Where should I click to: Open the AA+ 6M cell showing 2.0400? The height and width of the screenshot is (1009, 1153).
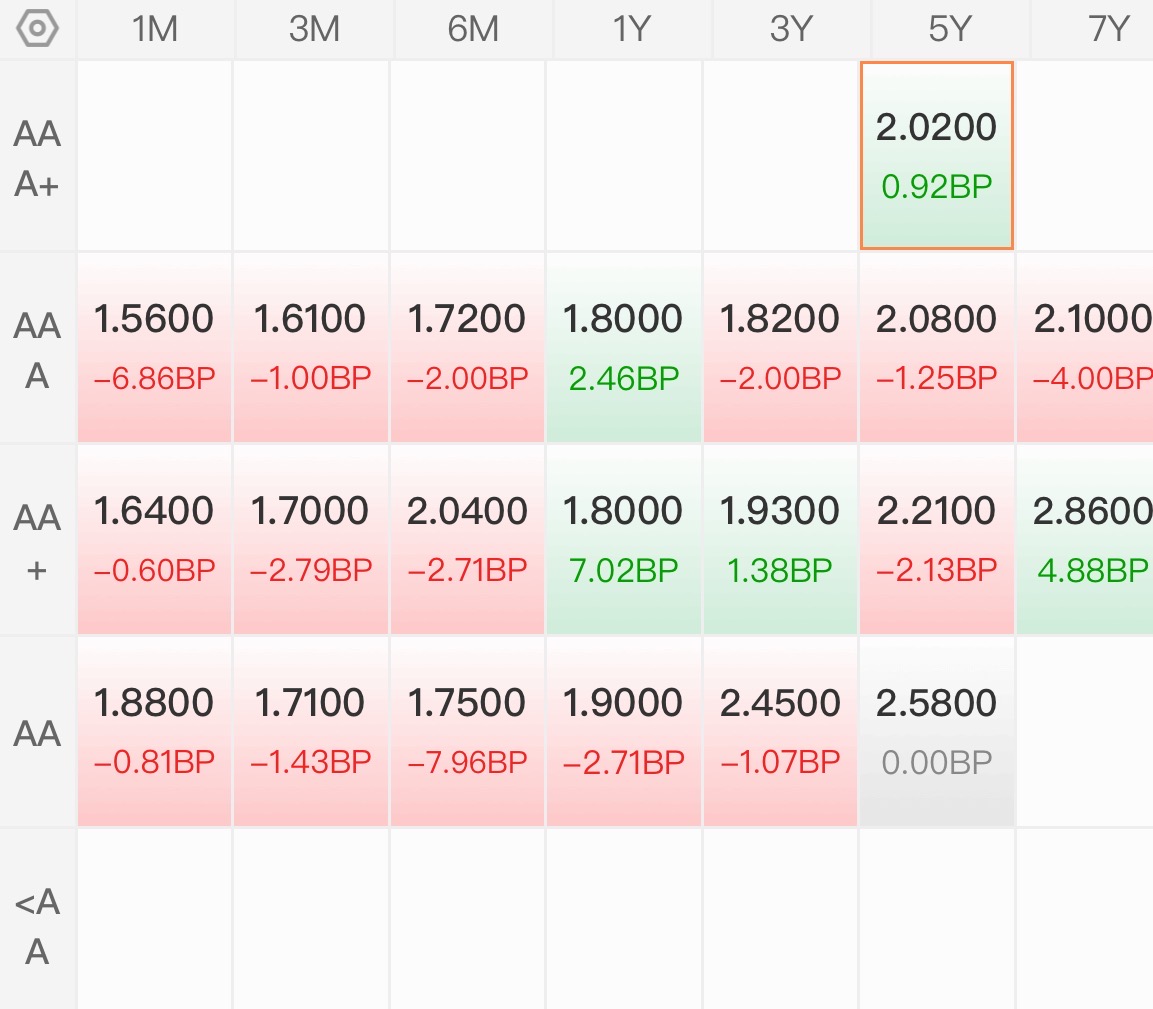pyautogui.click(x=467, y=540)
